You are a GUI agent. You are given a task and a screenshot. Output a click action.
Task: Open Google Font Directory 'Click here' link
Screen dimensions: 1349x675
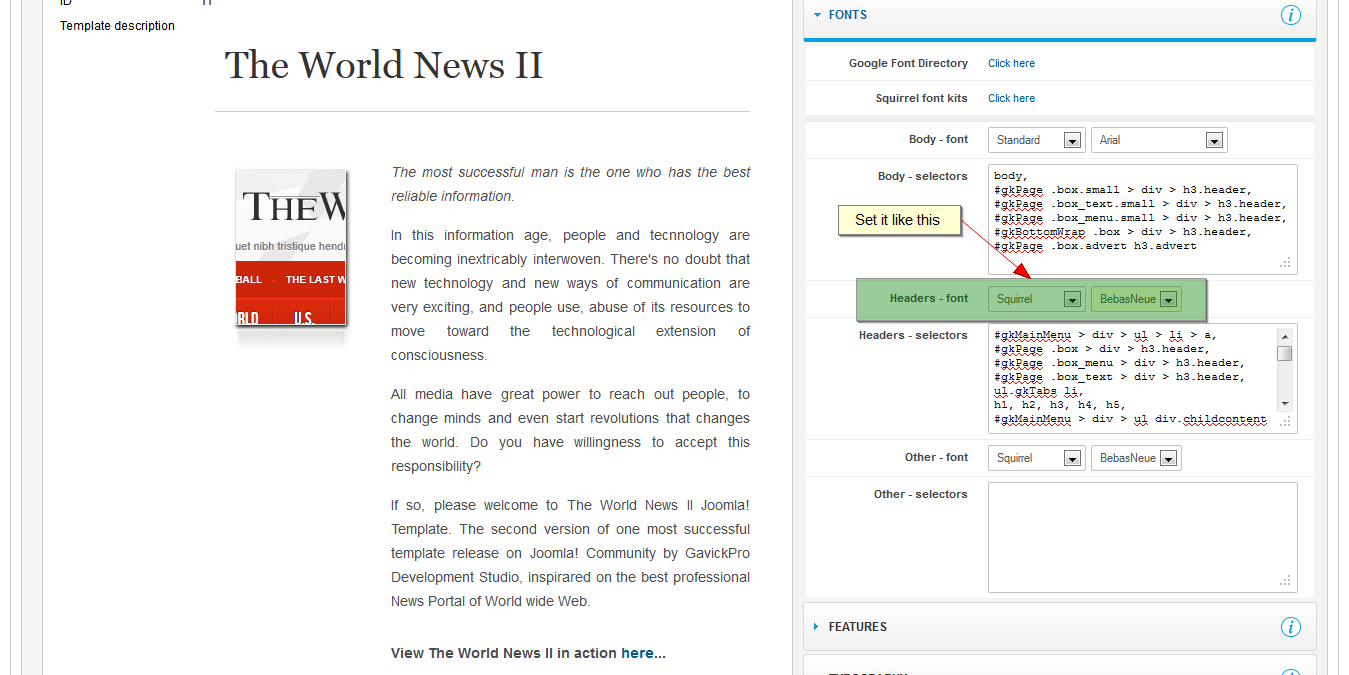(x=1011, y=63)
